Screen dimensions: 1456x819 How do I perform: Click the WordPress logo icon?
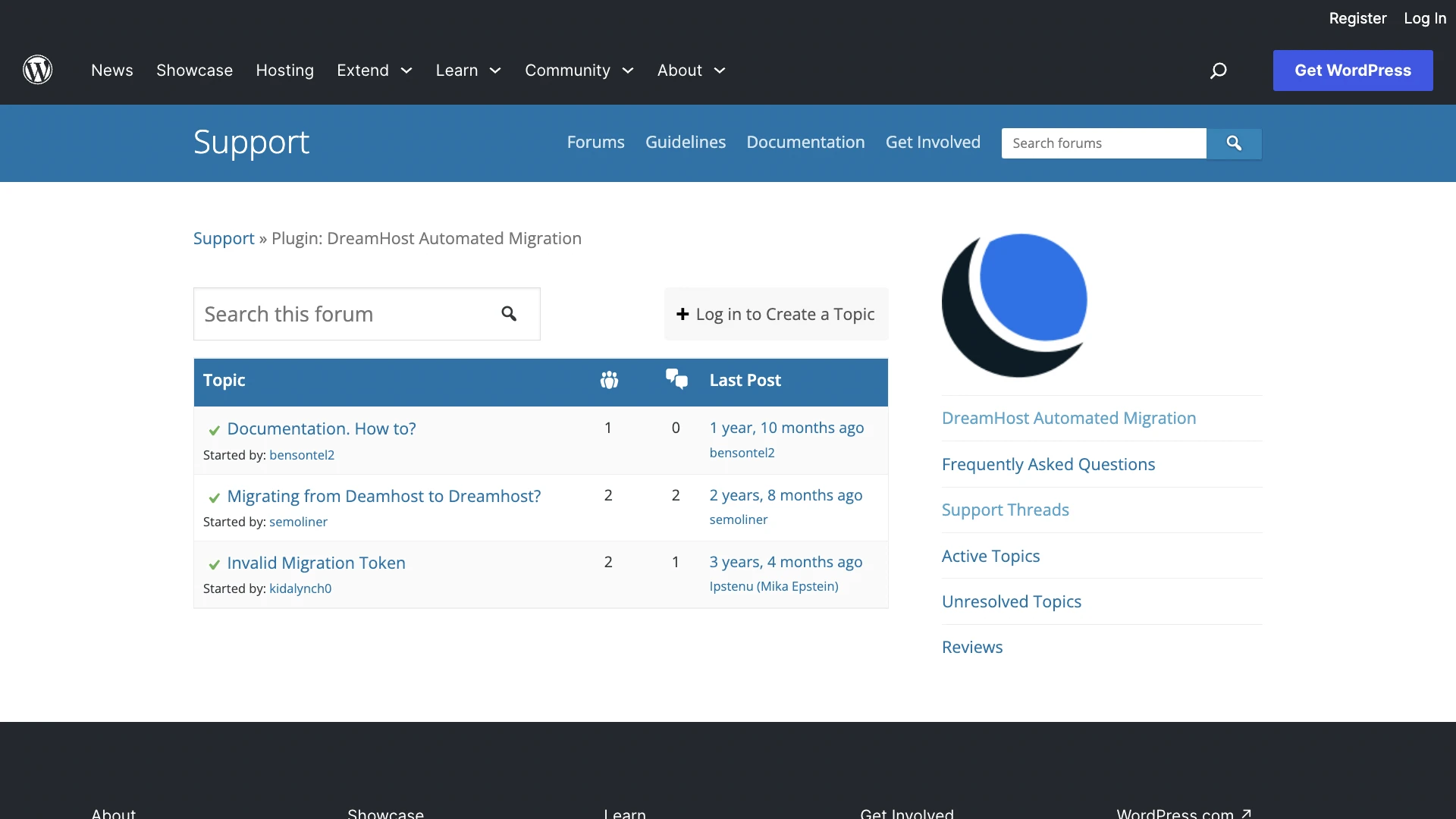[37, 70]
